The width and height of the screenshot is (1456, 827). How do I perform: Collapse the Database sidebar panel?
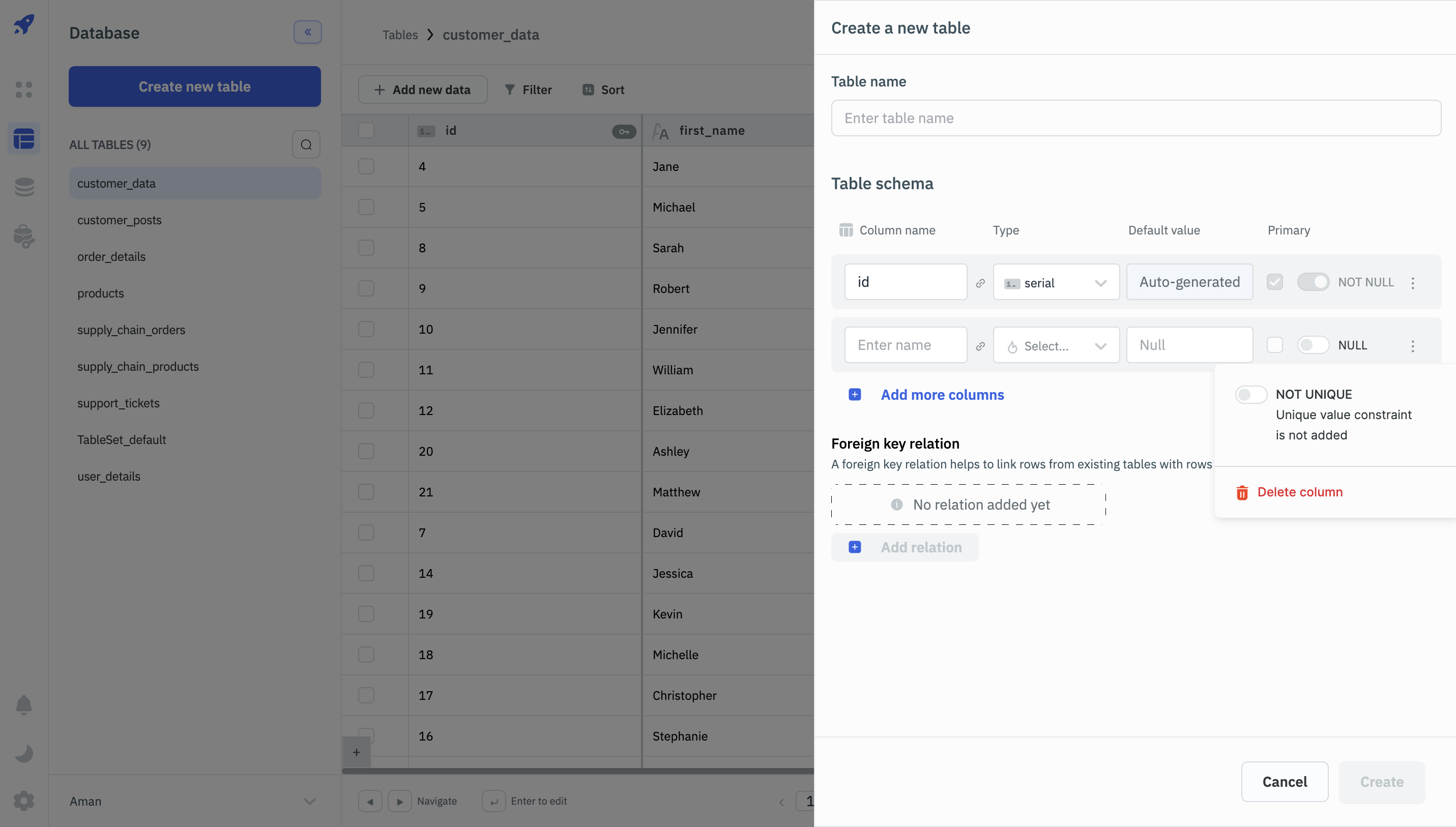tap(307, 33)
